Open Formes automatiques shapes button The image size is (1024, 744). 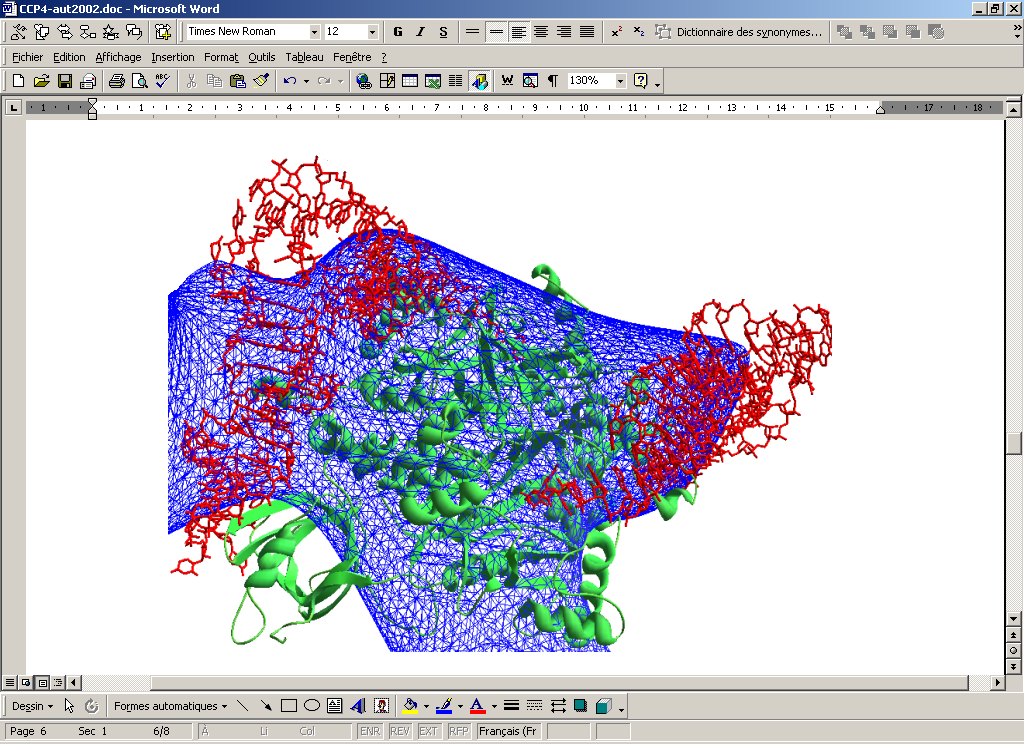pyautogui.click(x=170, y=706)
